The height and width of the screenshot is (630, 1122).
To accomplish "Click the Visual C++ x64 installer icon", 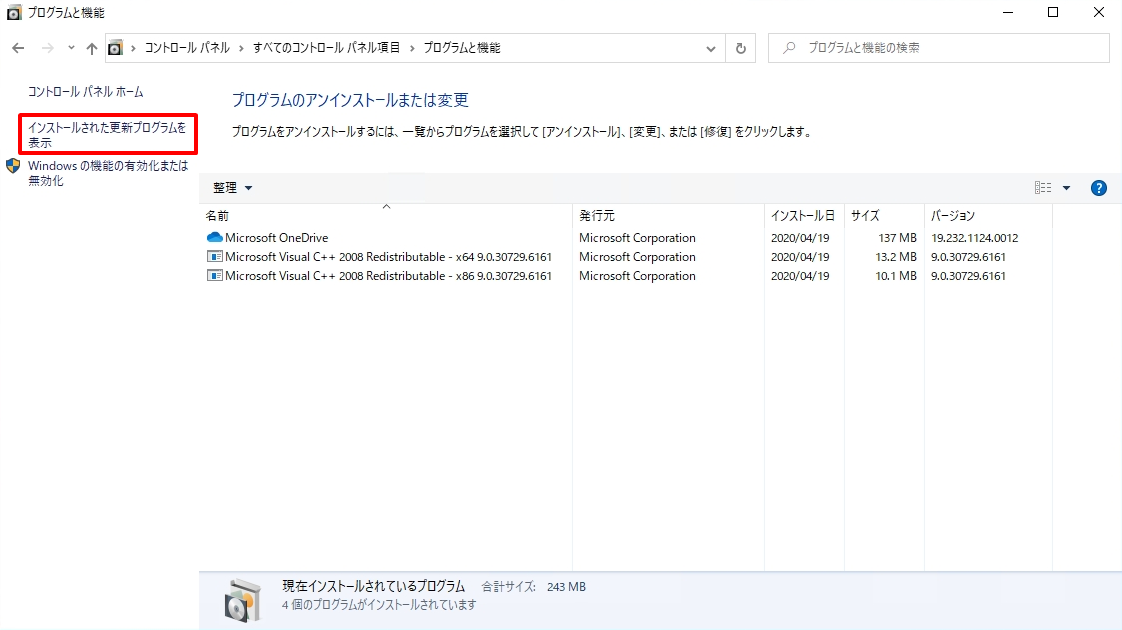I will (214, 256).
